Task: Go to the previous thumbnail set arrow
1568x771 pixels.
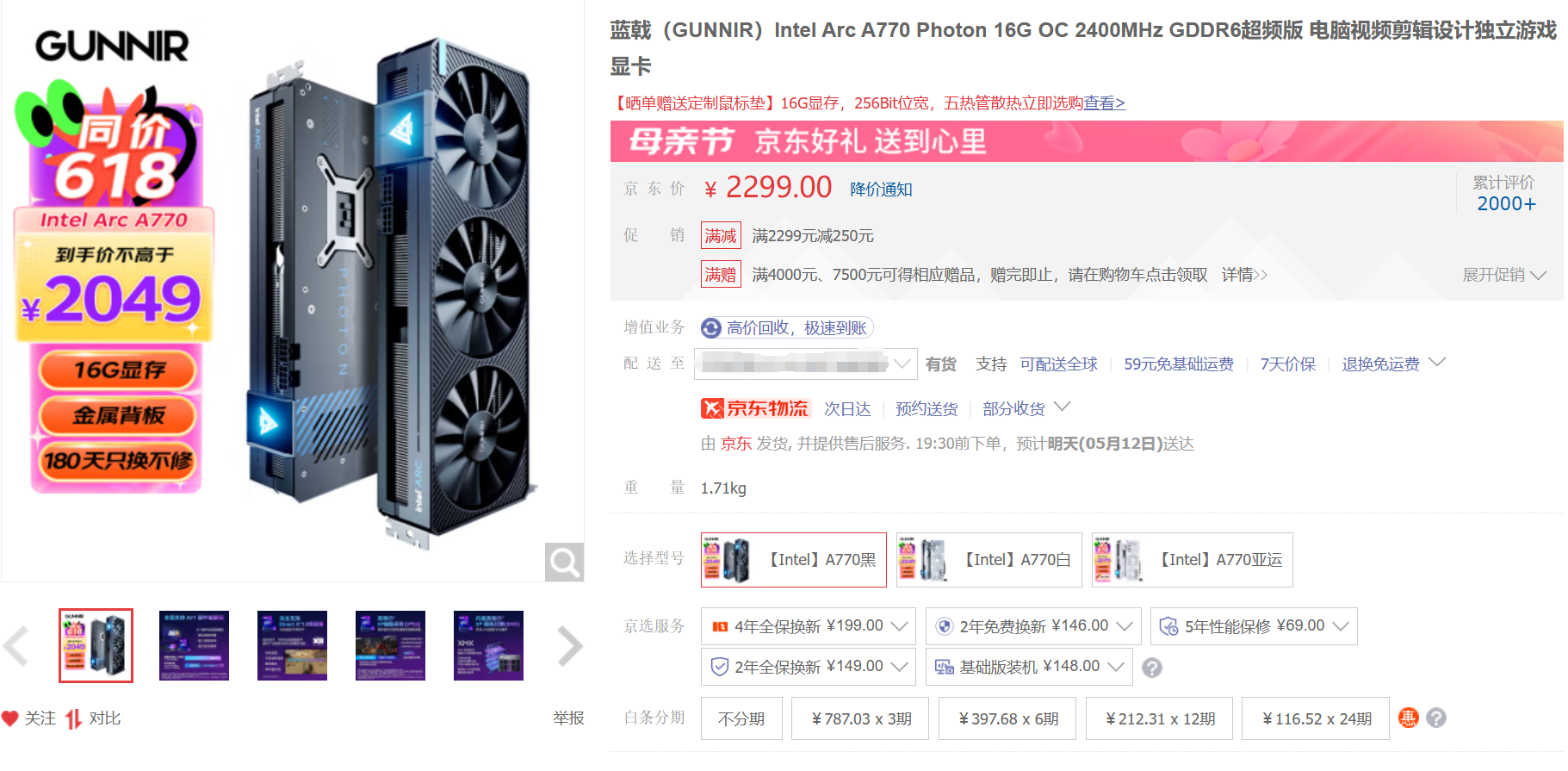Action: (x=15, y=646)
